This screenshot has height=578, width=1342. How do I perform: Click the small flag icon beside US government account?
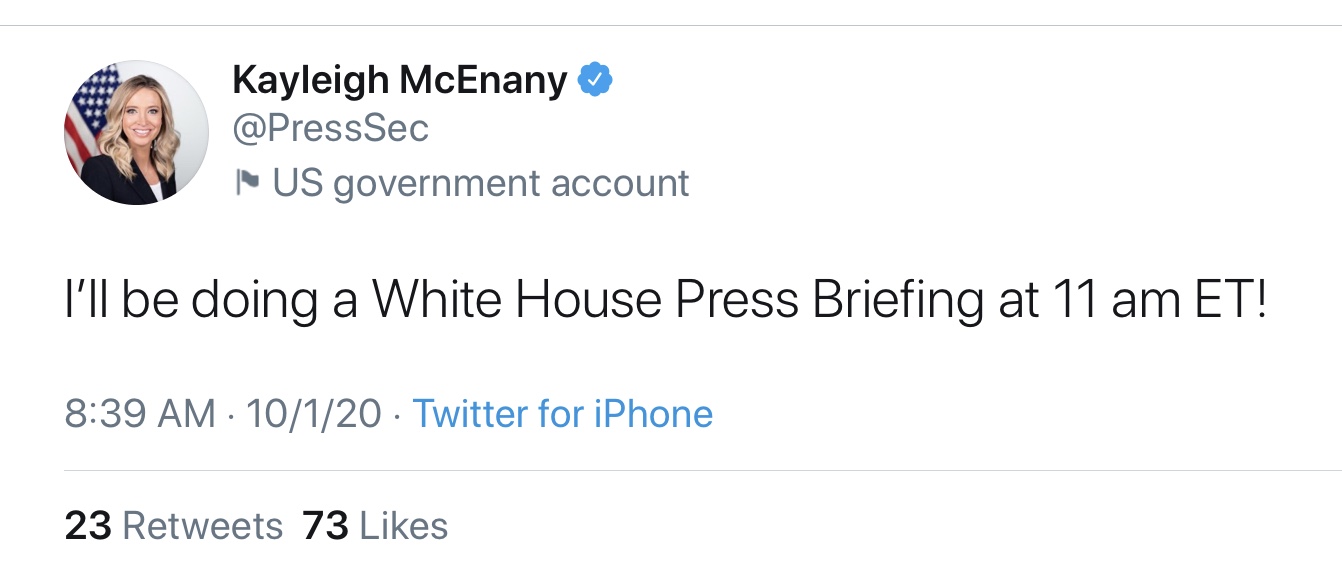(x=247, y=183)
